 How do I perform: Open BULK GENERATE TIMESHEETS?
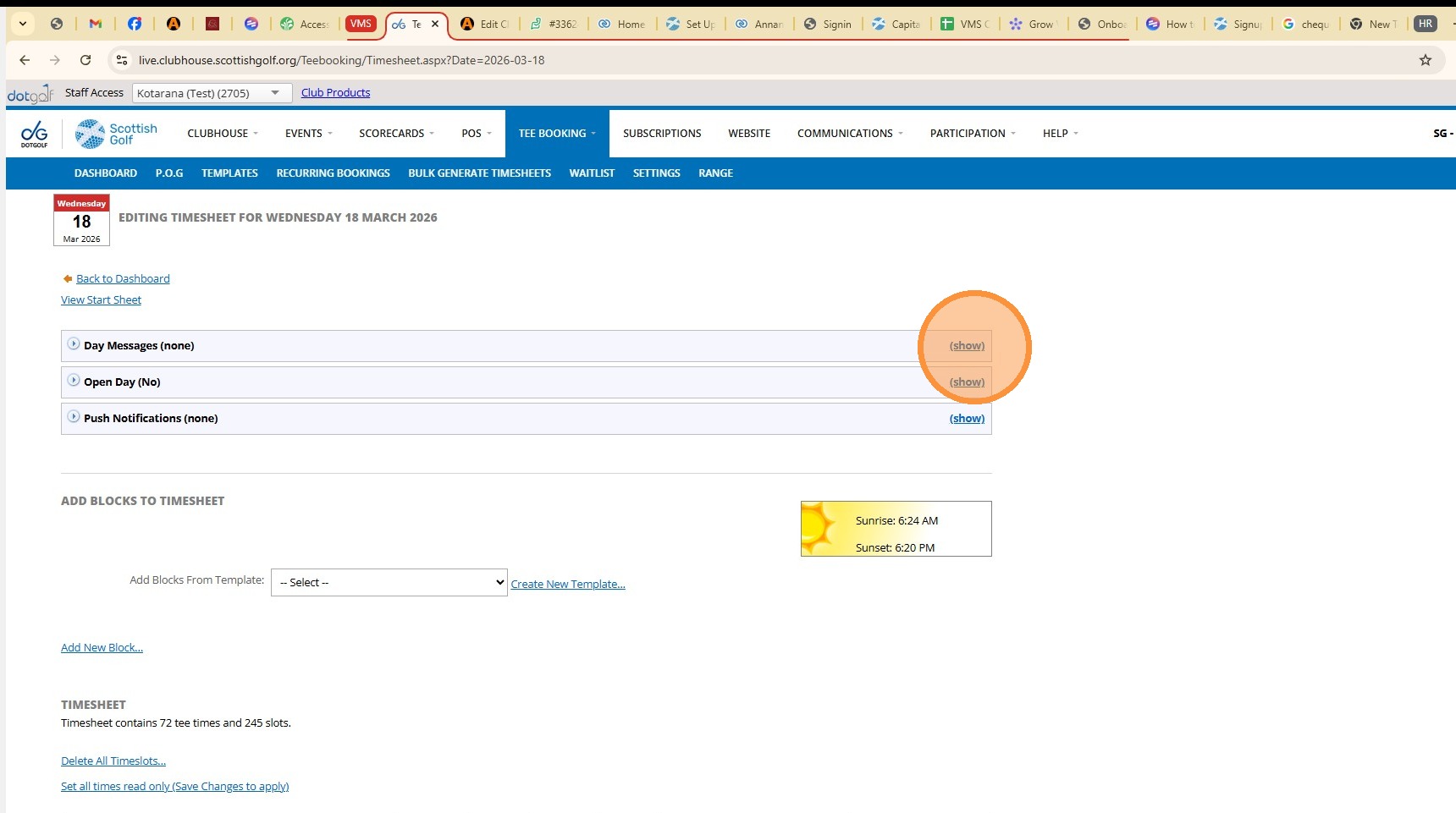point(480,173)
